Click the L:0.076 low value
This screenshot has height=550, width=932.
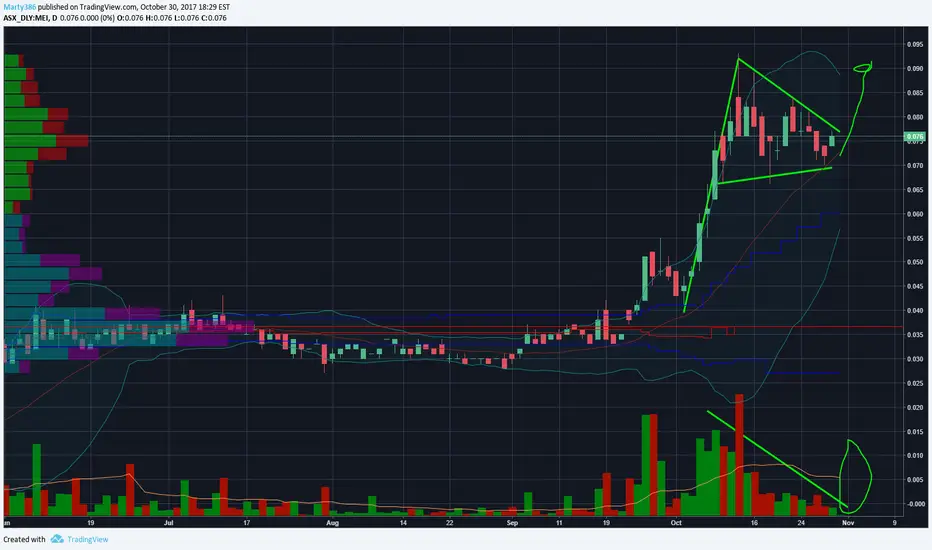coord(185,18)
